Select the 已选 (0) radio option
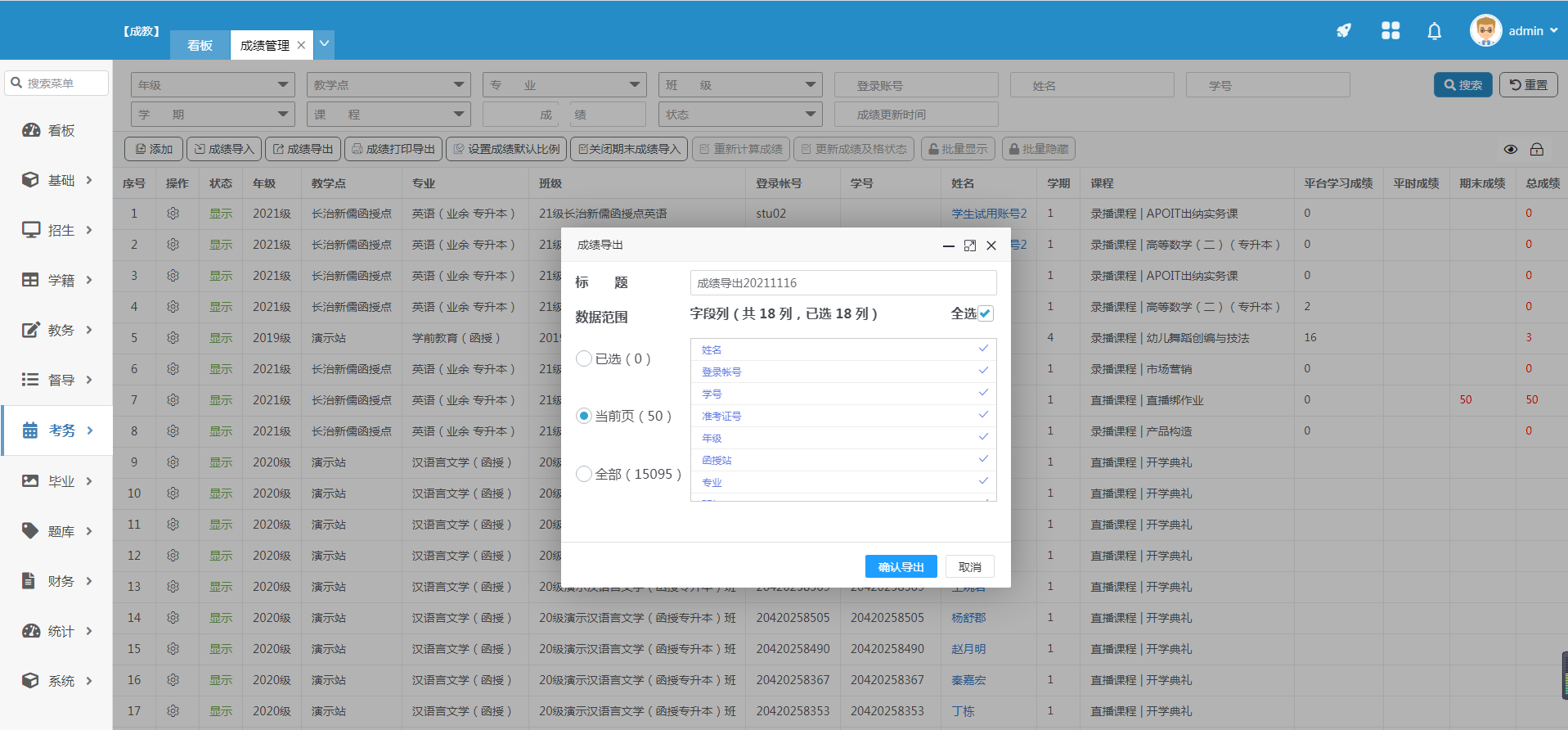 pos(584,358)
